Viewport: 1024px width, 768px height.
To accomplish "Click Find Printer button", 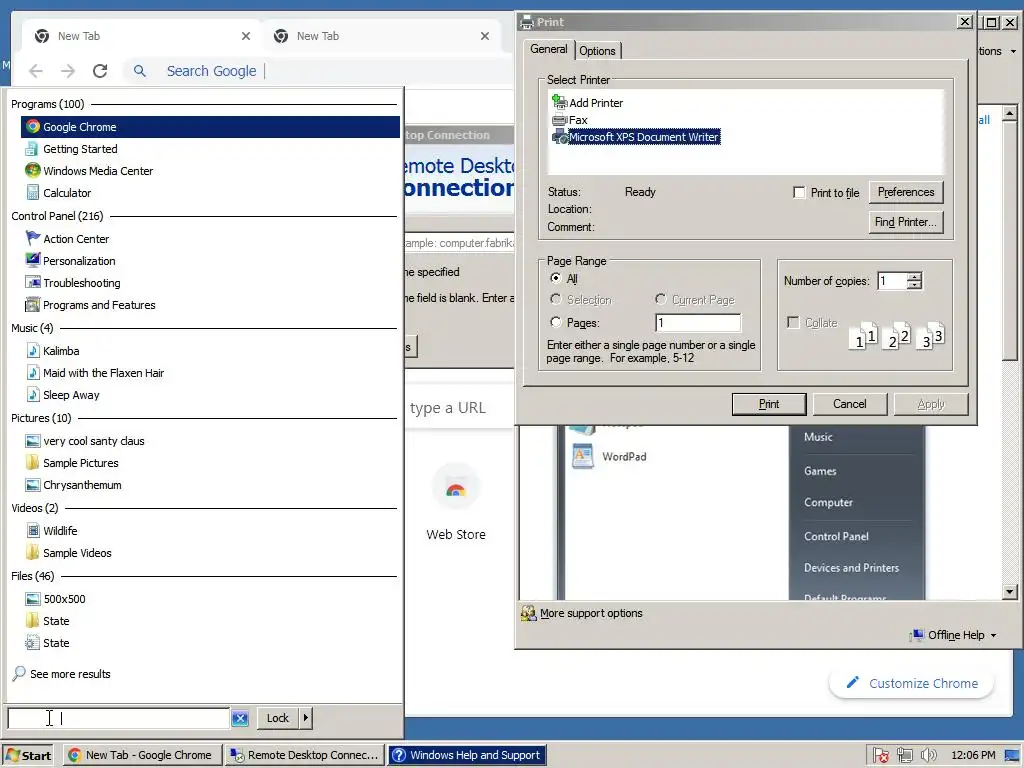I will (906, 222).
